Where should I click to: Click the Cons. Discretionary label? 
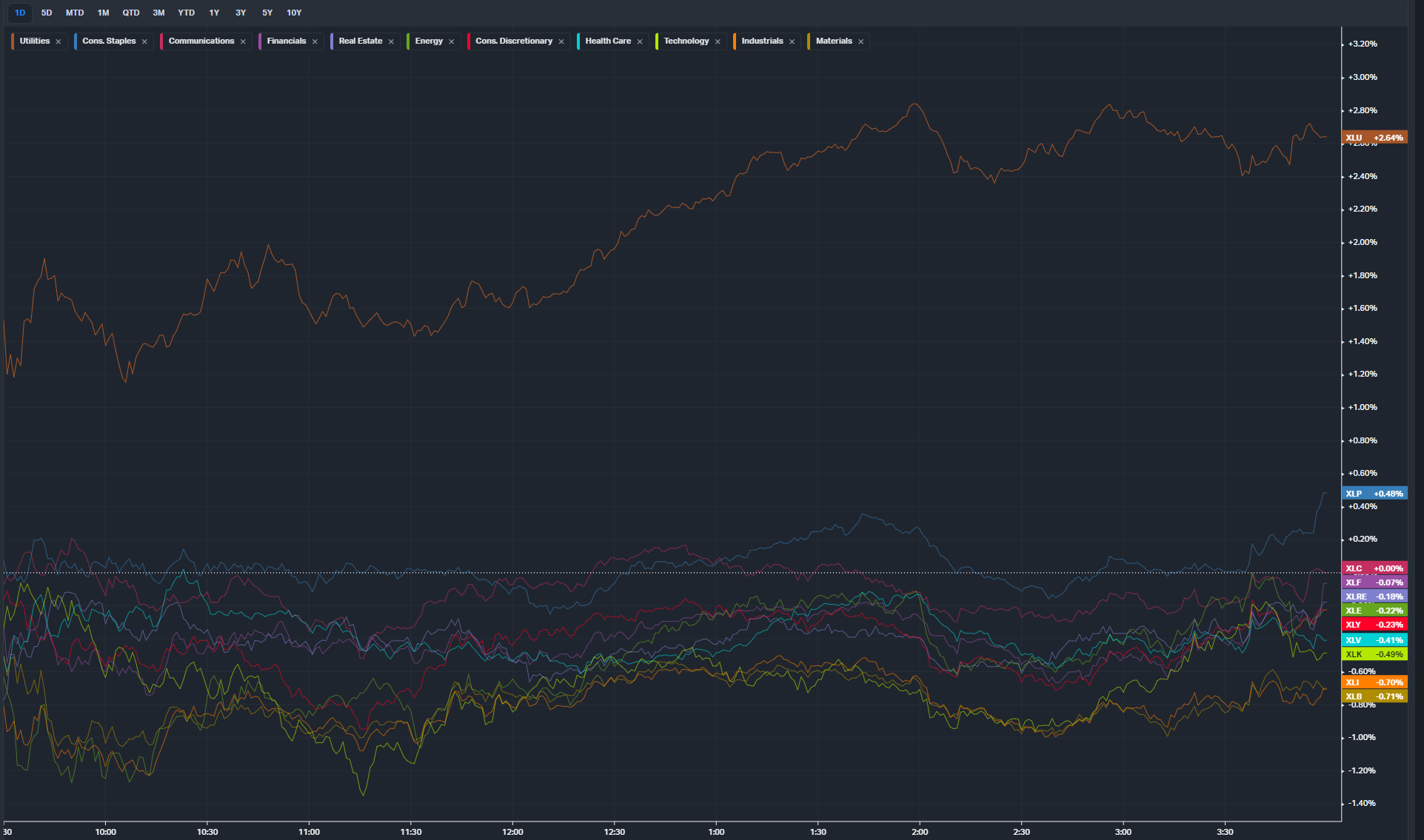514,41
